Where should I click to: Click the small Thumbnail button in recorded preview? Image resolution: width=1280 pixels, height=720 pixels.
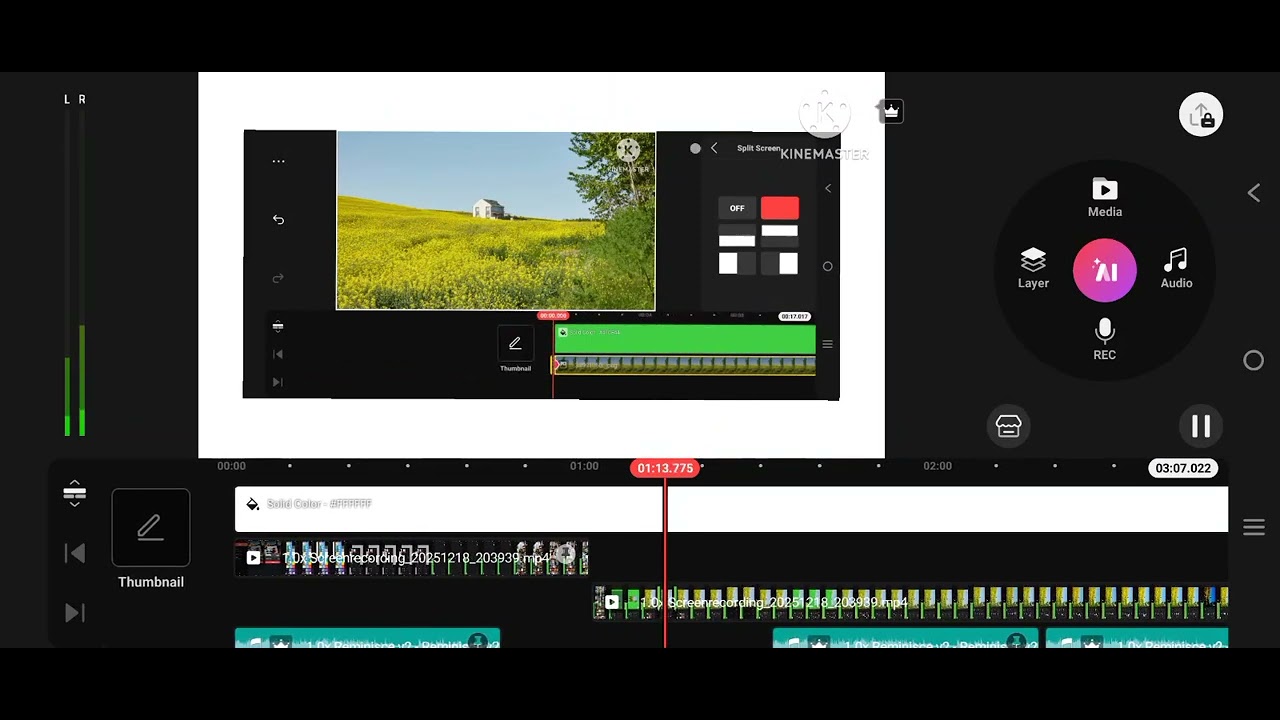coord(515,350)
